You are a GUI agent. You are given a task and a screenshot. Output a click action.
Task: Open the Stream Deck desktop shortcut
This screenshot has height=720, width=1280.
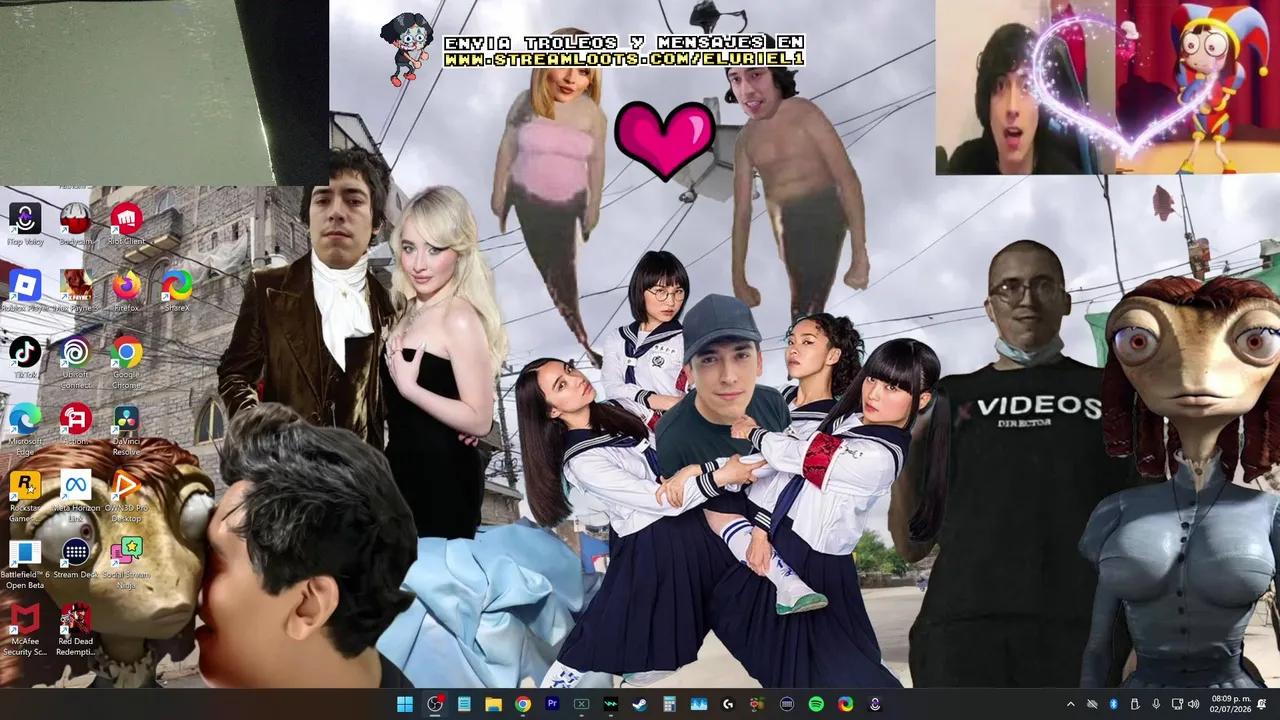(75, 558)
